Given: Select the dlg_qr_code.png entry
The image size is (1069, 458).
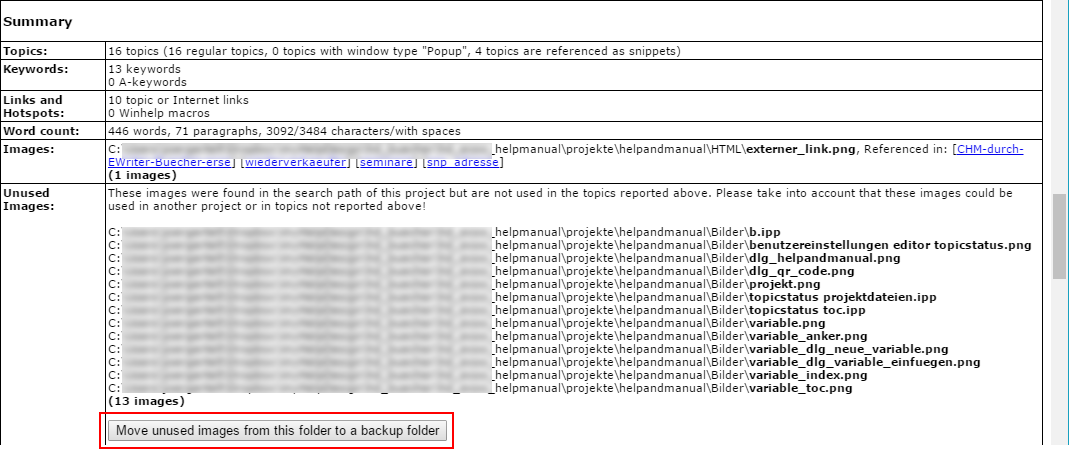Looking at the screenshot, I should pos(801,271).
